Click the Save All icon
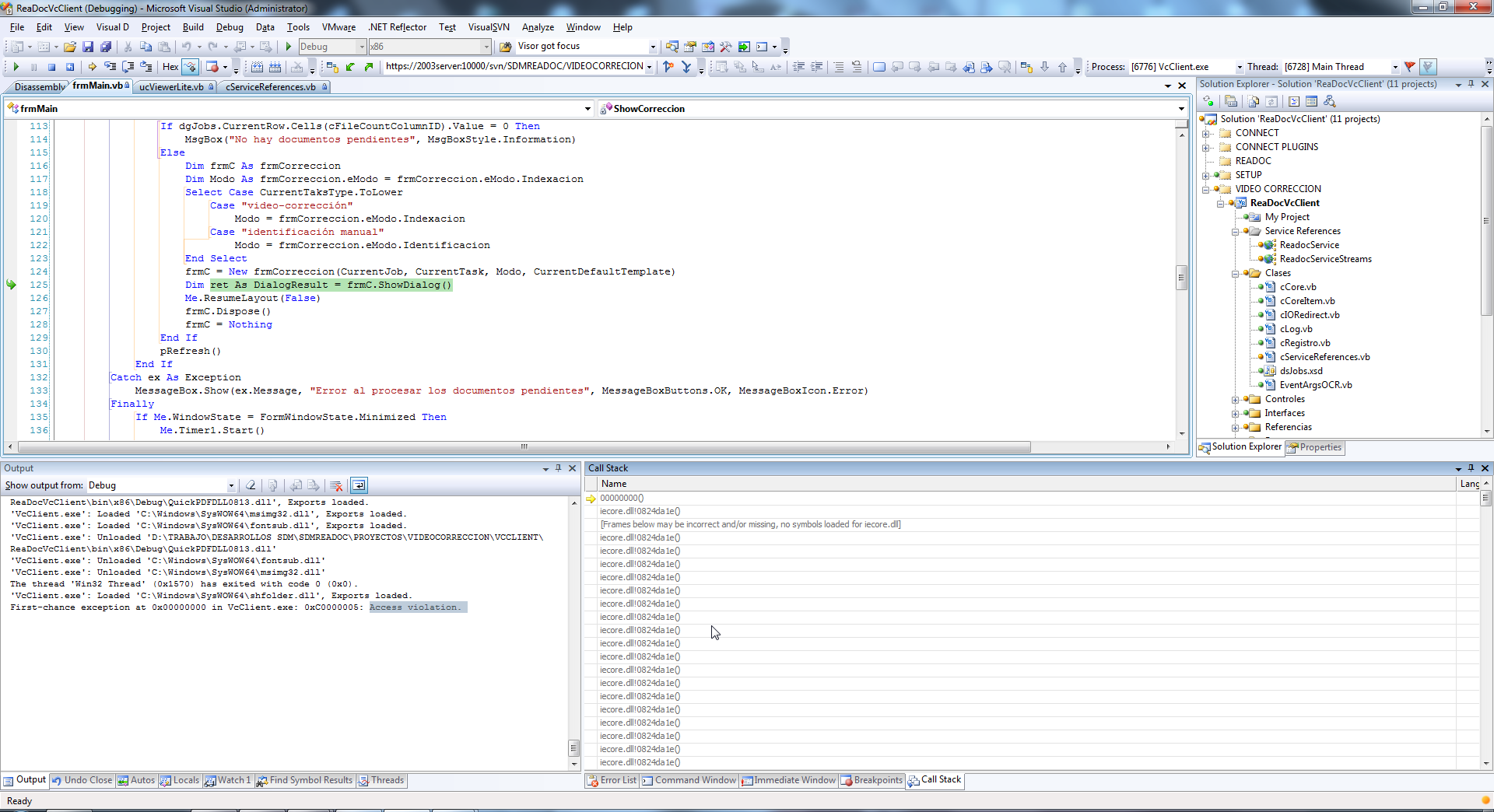The width and height of the screenshot is (1494, 812). click(106, 47)
